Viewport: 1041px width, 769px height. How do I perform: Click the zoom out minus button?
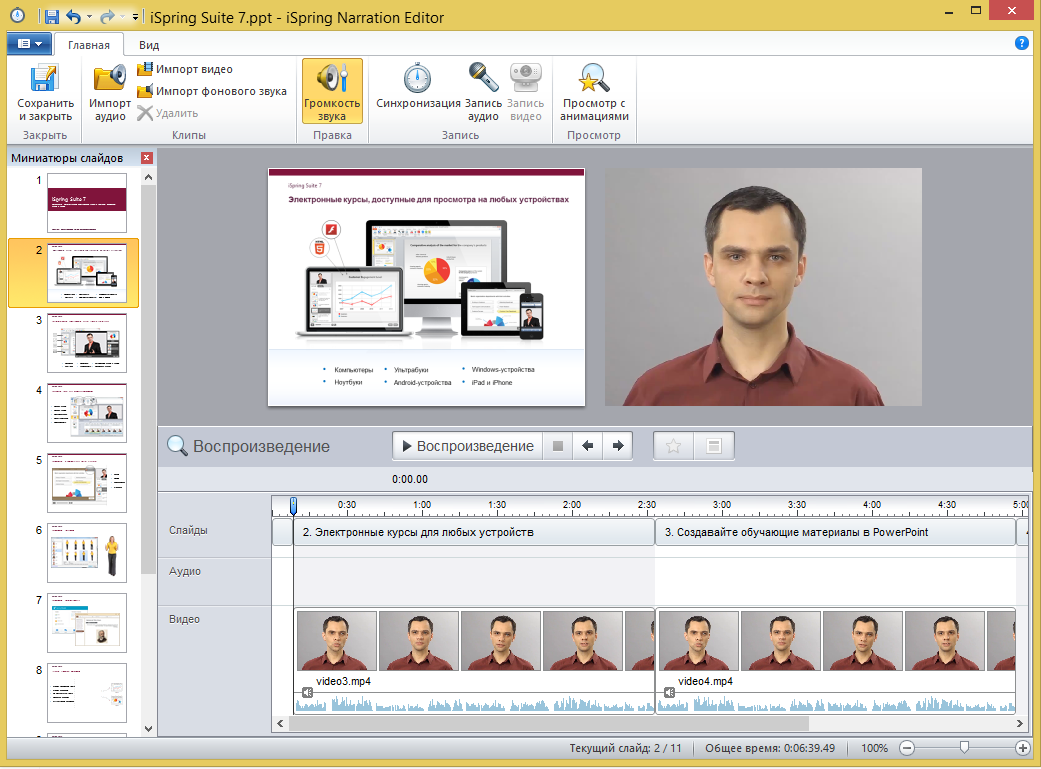tap(907, 748)
